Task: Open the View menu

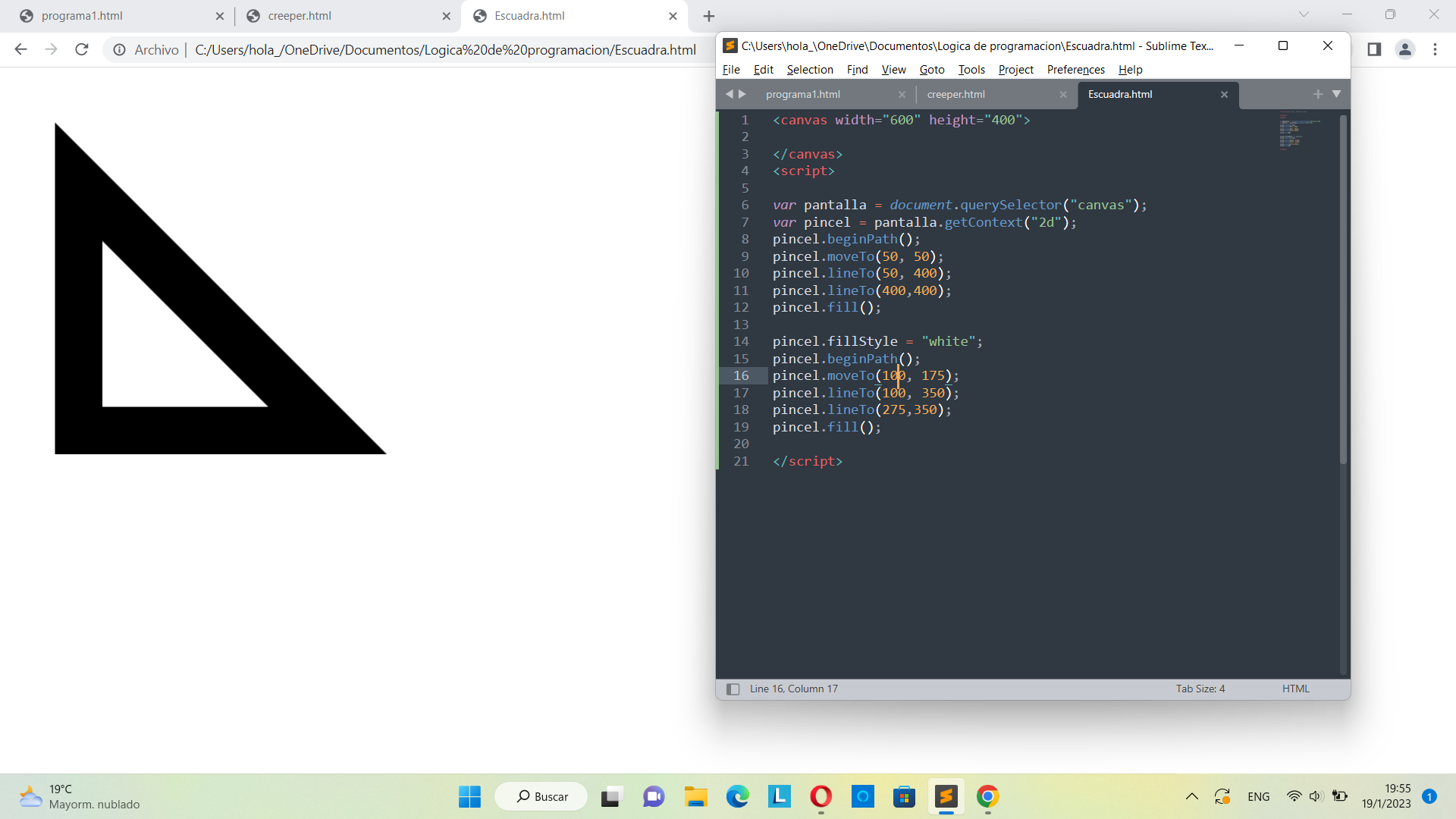Action: tap(893, 70)
